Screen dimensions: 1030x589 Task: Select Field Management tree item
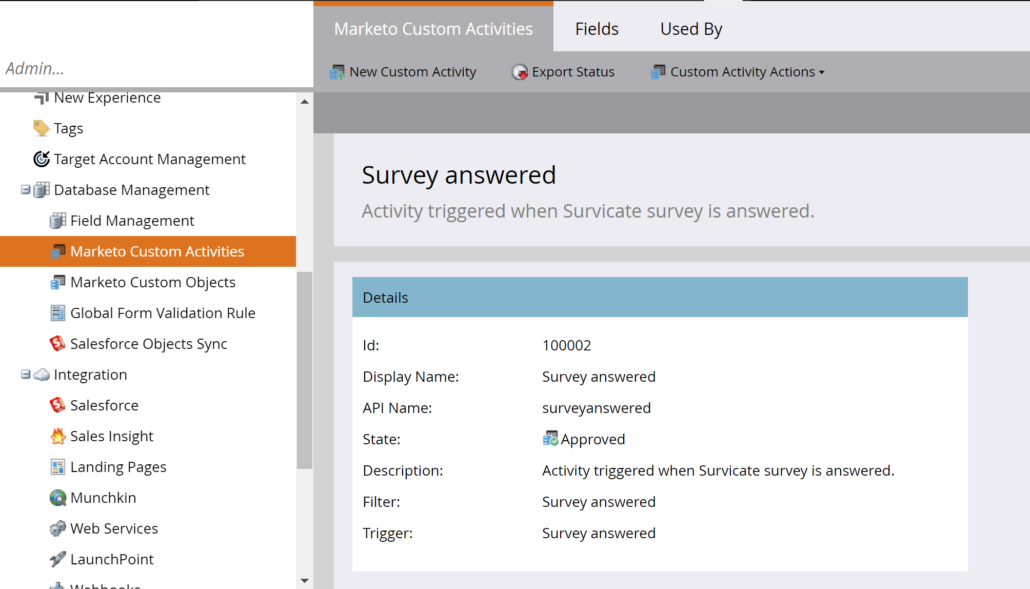[132, 221]
